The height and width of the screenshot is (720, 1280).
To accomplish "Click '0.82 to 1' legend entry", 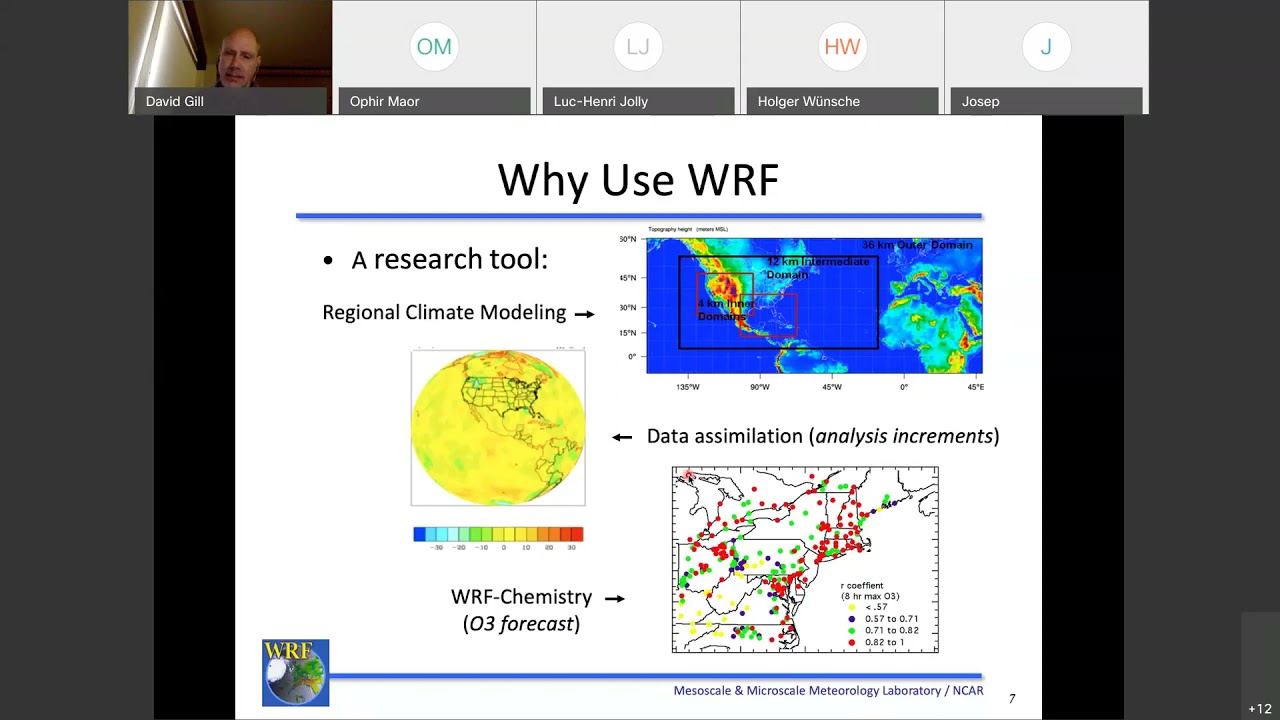I will tap(877, 643).
